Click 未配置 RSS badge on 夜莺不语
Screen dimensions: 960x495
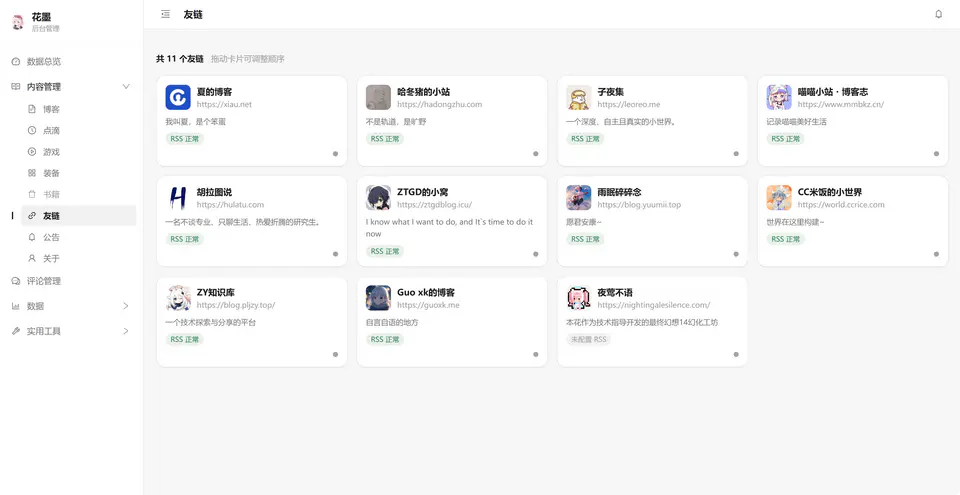coord(588,339)
